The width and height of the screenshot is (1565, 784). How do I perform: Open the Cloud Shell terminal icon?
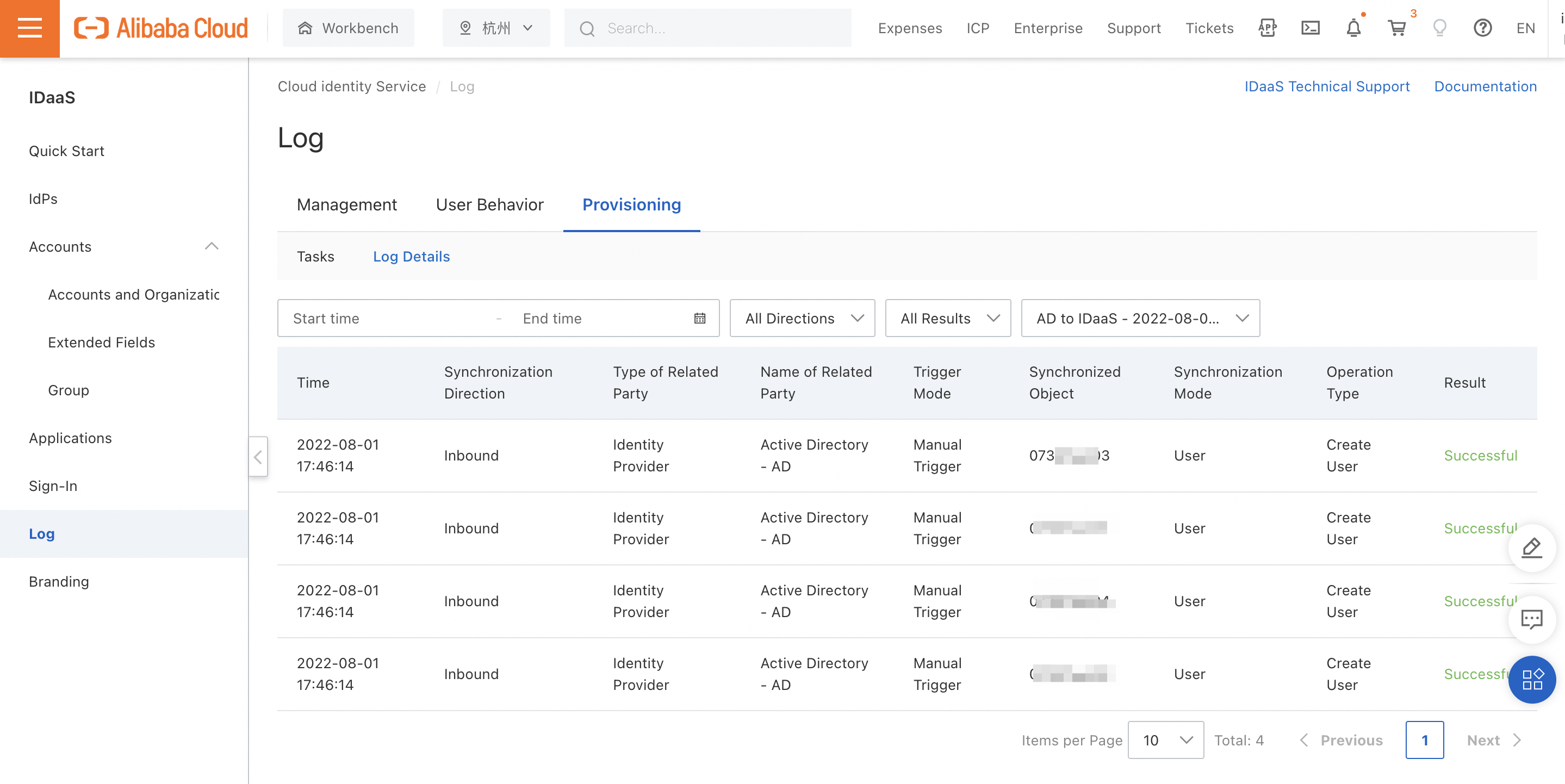1311,27
